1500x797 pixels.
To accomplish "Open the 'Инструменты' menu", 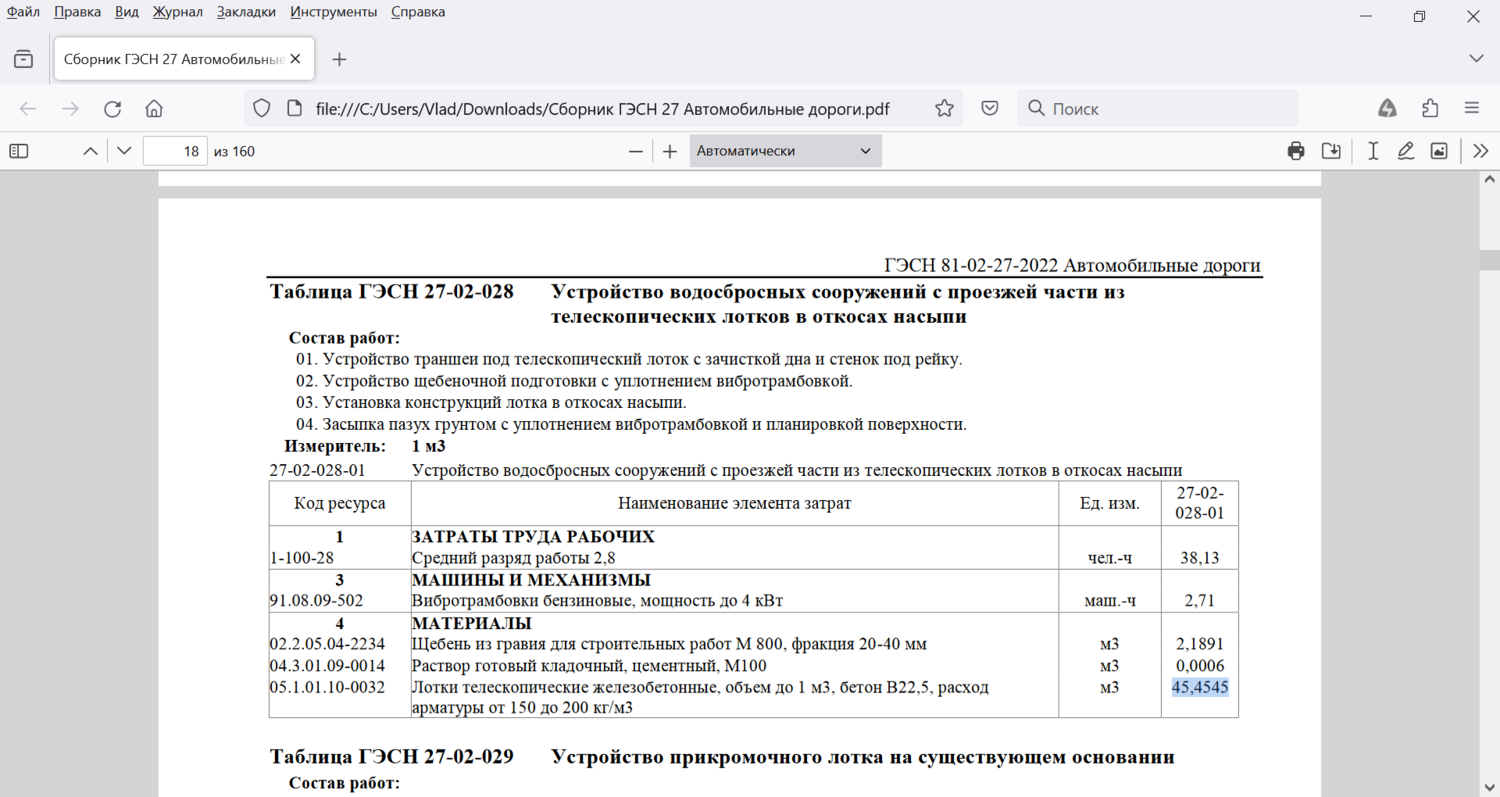I will pos(333,12).
